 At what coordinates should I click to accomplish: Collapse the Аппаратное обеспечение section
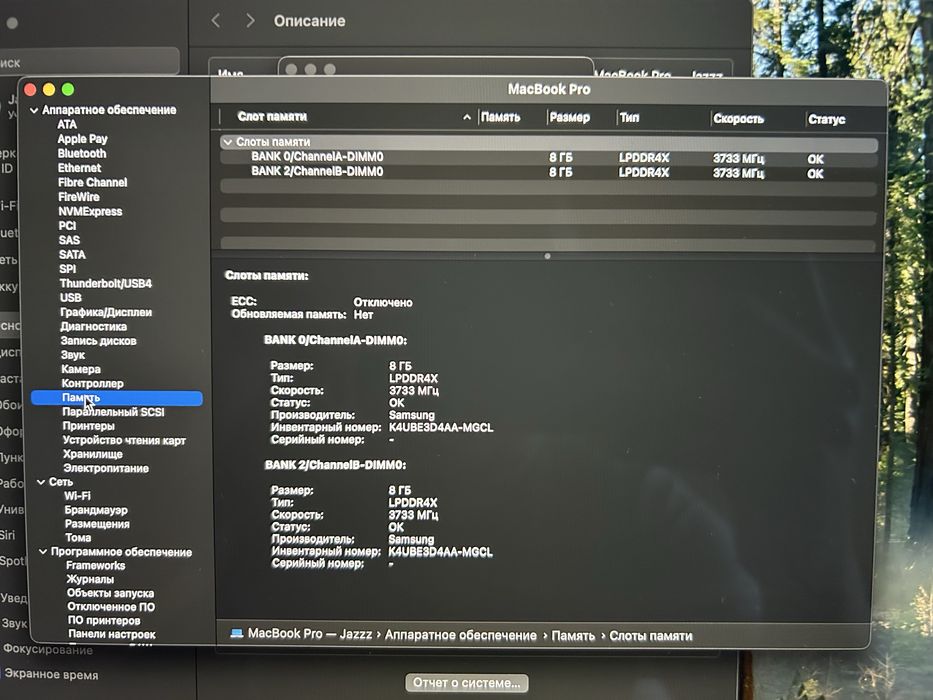click(34, 110)
